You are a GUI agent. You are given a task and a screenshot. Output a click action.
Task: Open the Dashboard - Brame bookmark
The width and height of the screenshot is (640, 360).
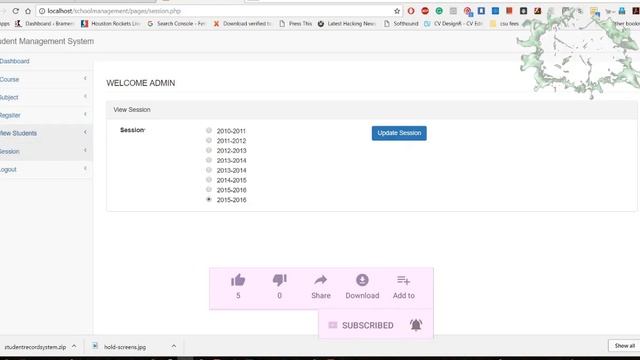click(44, 24)
